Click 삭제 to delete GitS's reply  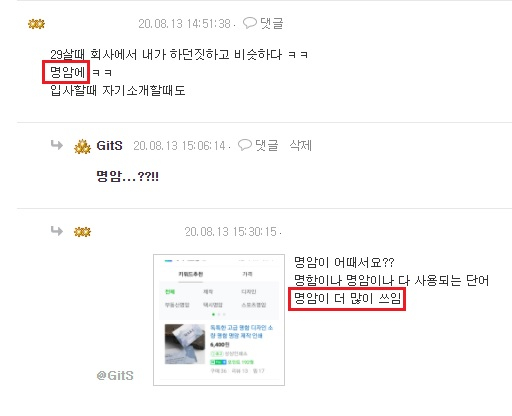click(300, 145)
